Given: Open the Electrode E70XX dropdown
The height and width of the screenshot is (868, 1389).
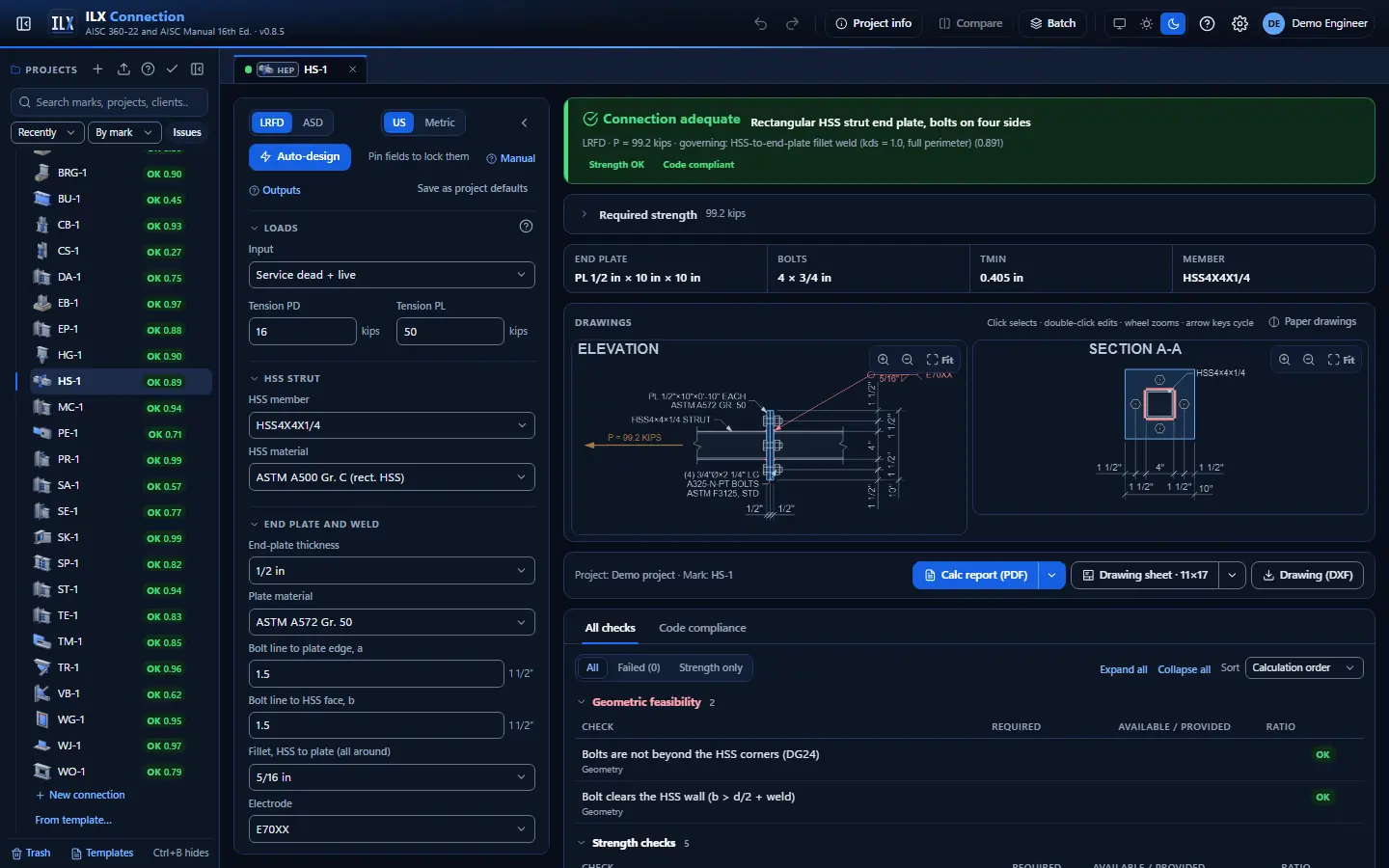Looking at the screenshot, I should tap(392, 829).
